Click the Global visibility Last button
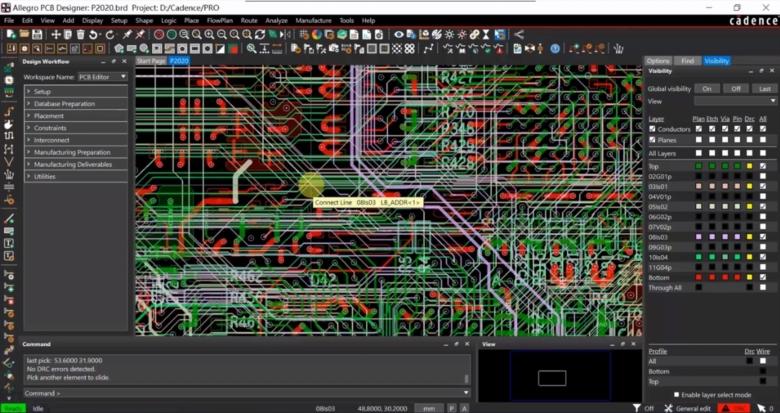This screenshot has width=780, height=413. pos(765,88)
